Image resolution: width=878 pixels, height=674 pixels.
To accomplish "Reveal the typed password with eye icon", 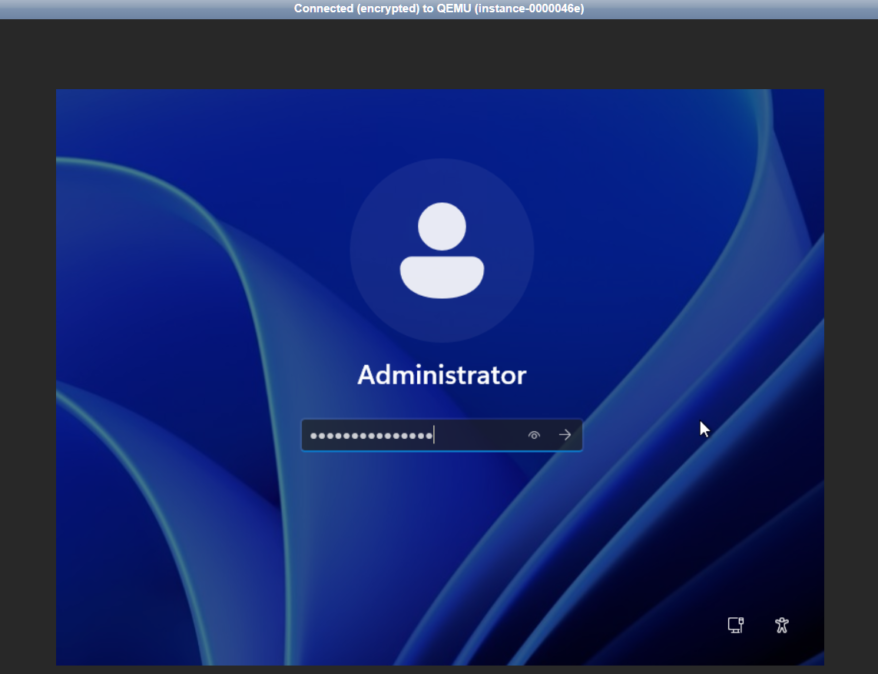I will pyautogui.click(x=534, y=435).
